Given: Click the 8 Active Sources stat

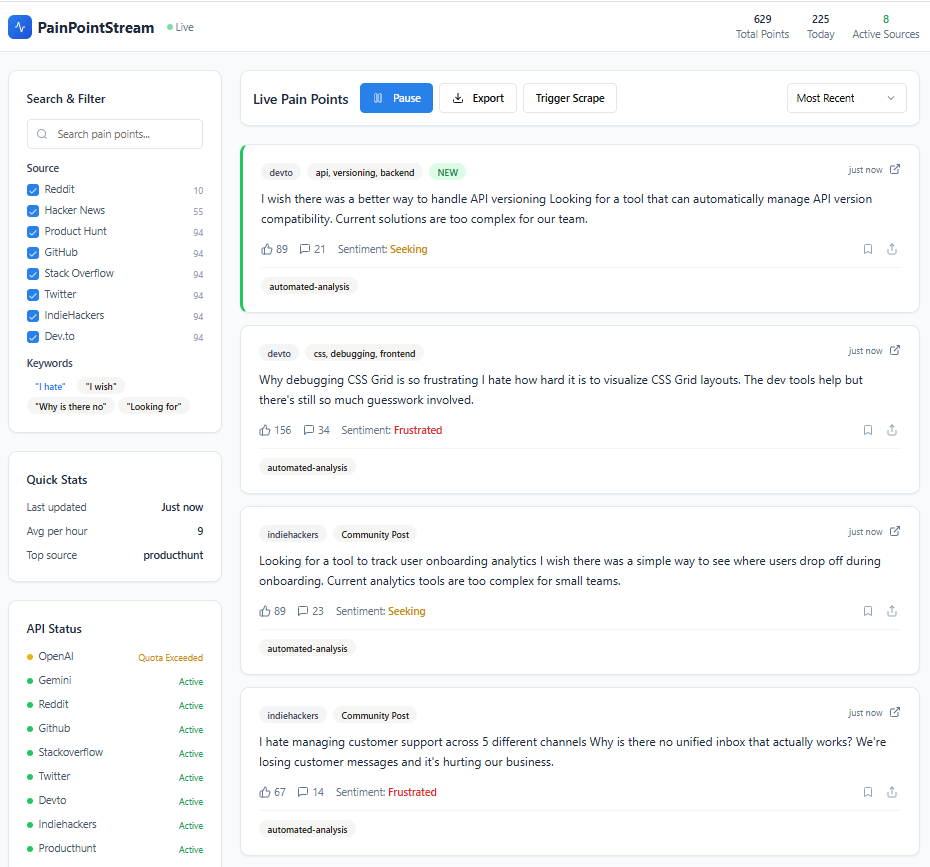Looking at the screenshot, I should [x=886, y=27].
